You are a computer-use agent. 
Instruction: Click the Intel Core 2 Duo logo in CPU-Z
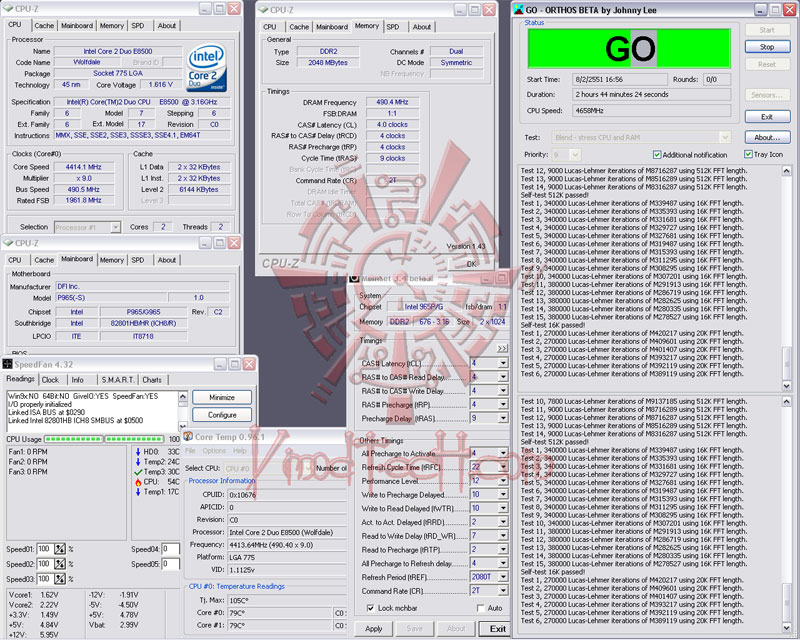click(206, 68)
